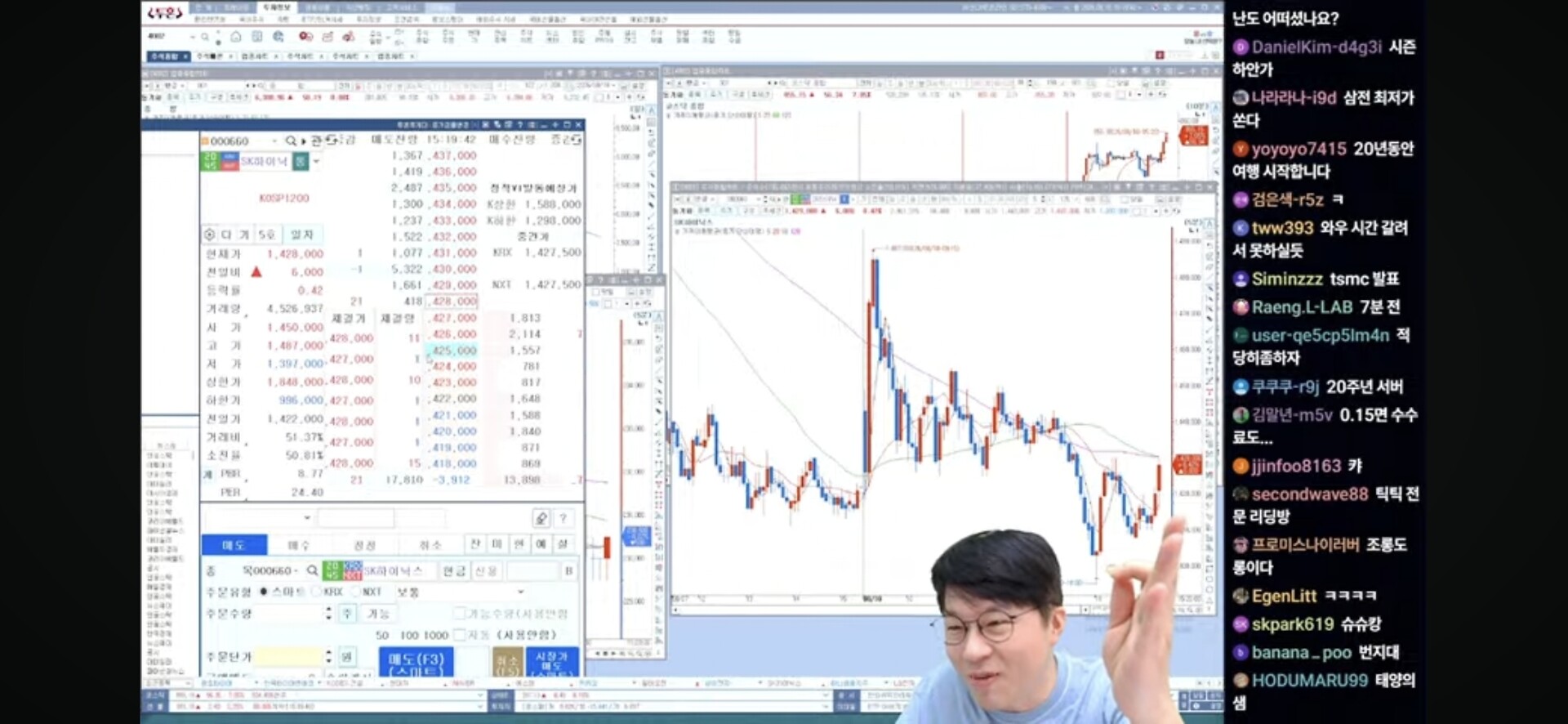Click the yellow 주문단가 price input field

(288, 656)
